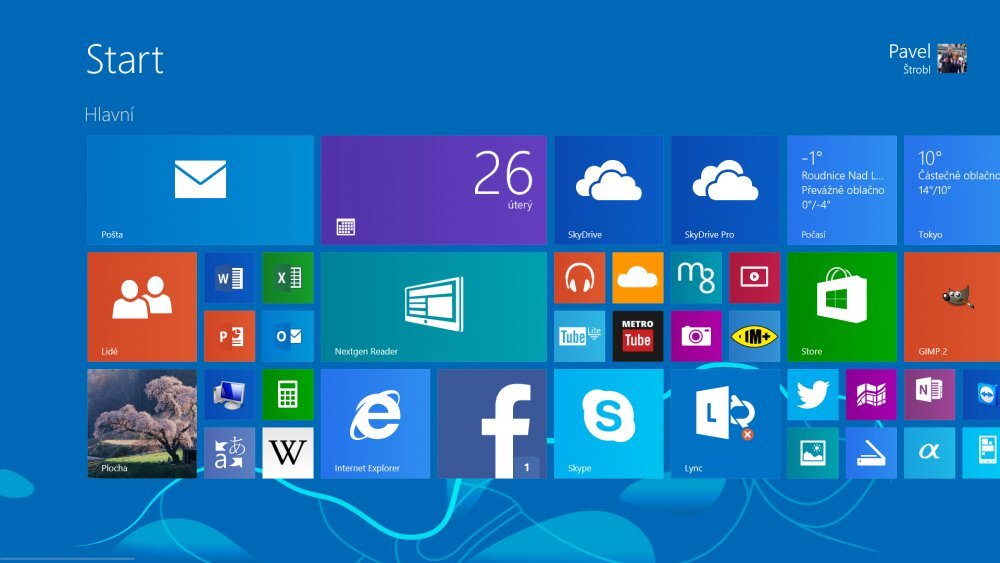Open the SkyDrive Pro tile

(725, 190)
